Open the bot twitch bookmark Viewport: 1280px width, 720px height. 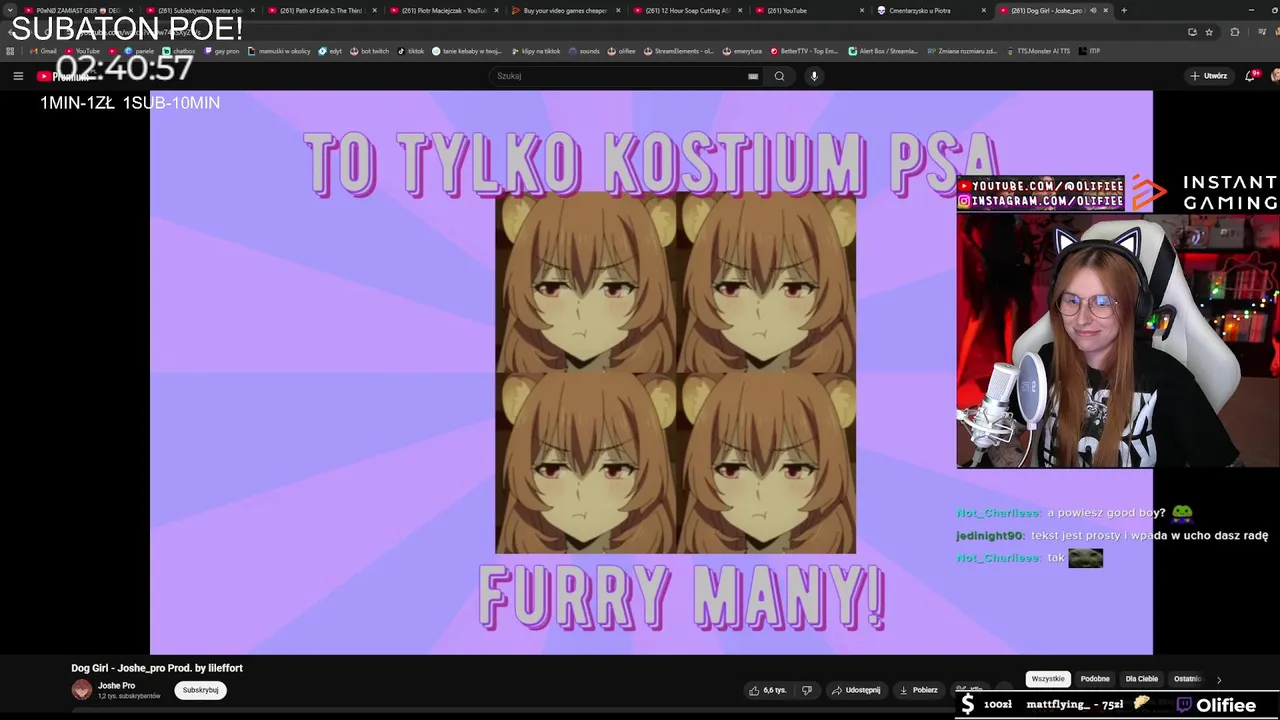point(369,51)
